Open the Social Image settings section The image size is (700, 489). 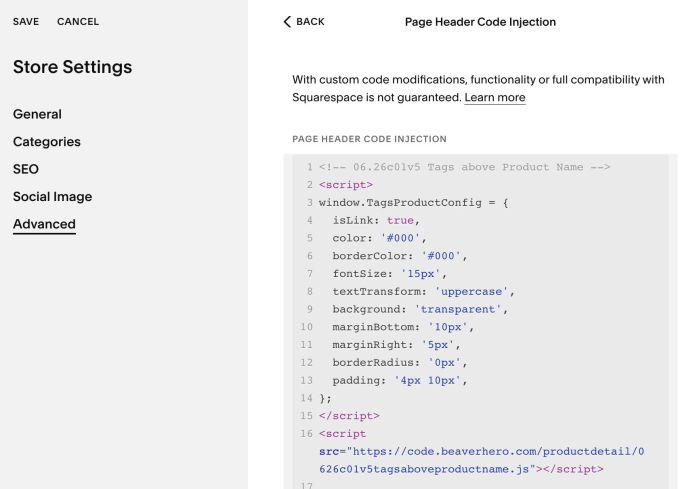[x=53, y=196]
